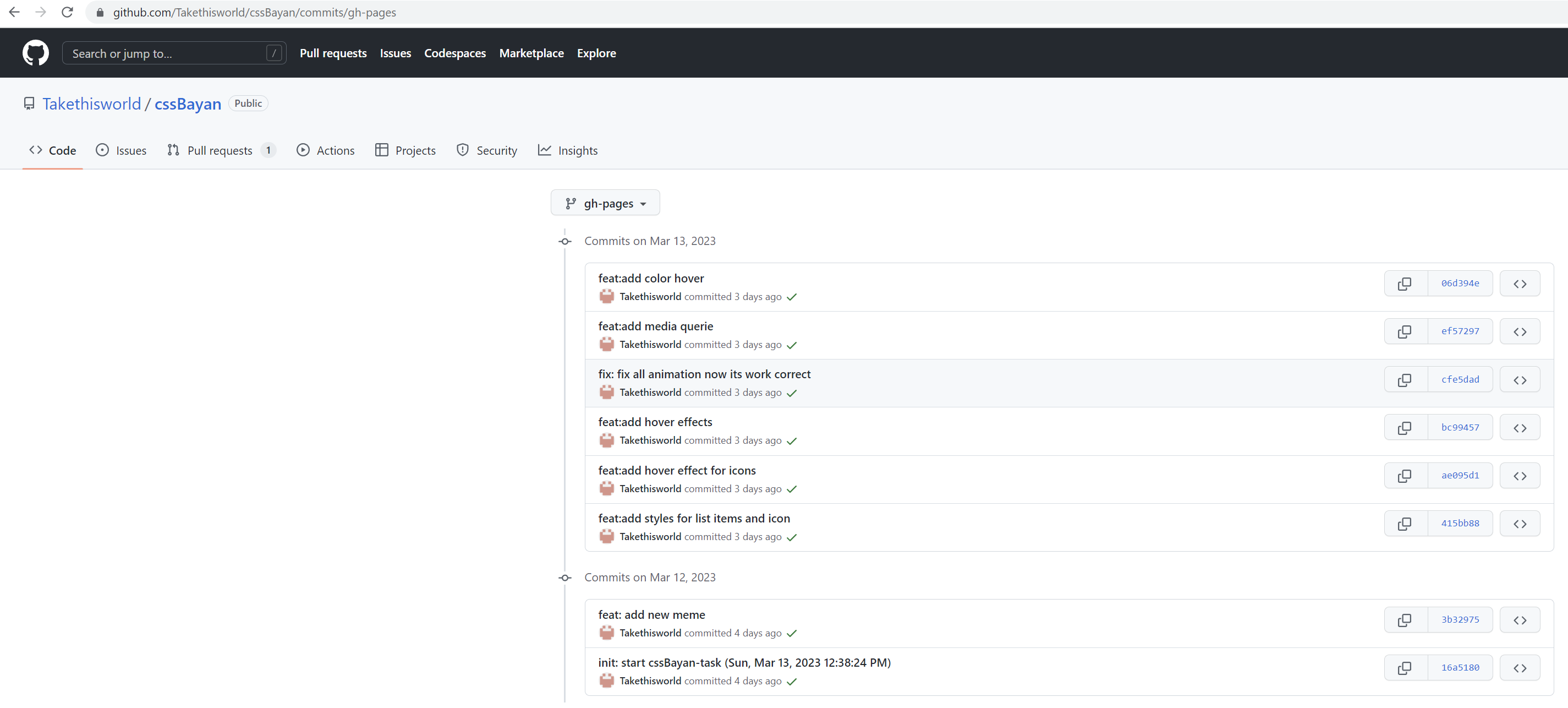The image size is (1568, 708).
Task: Reload the page with the refresh icon
Action: (67, 12)
